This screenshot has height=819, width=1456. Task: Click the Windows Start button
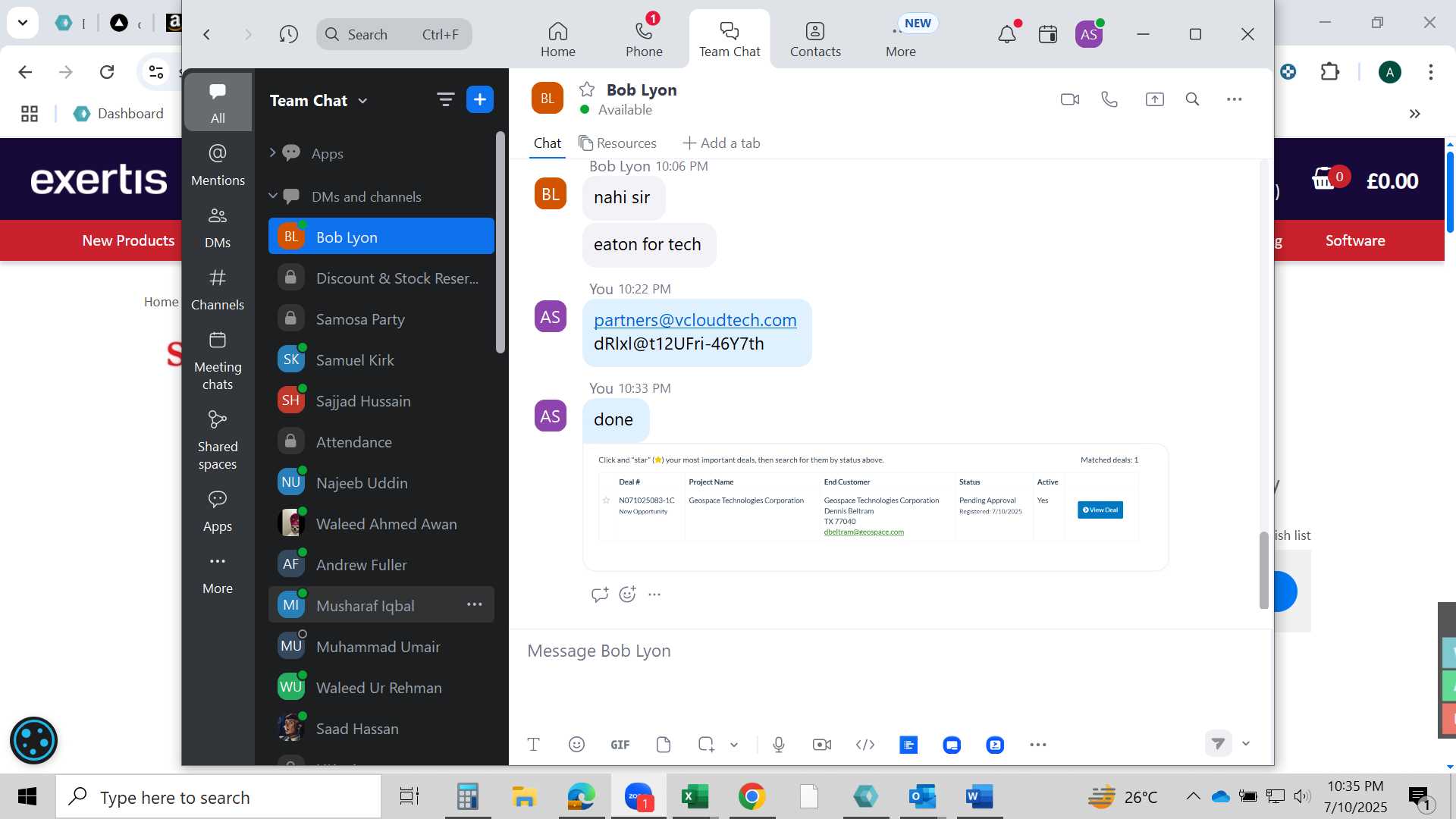click(x=27, y=797)
